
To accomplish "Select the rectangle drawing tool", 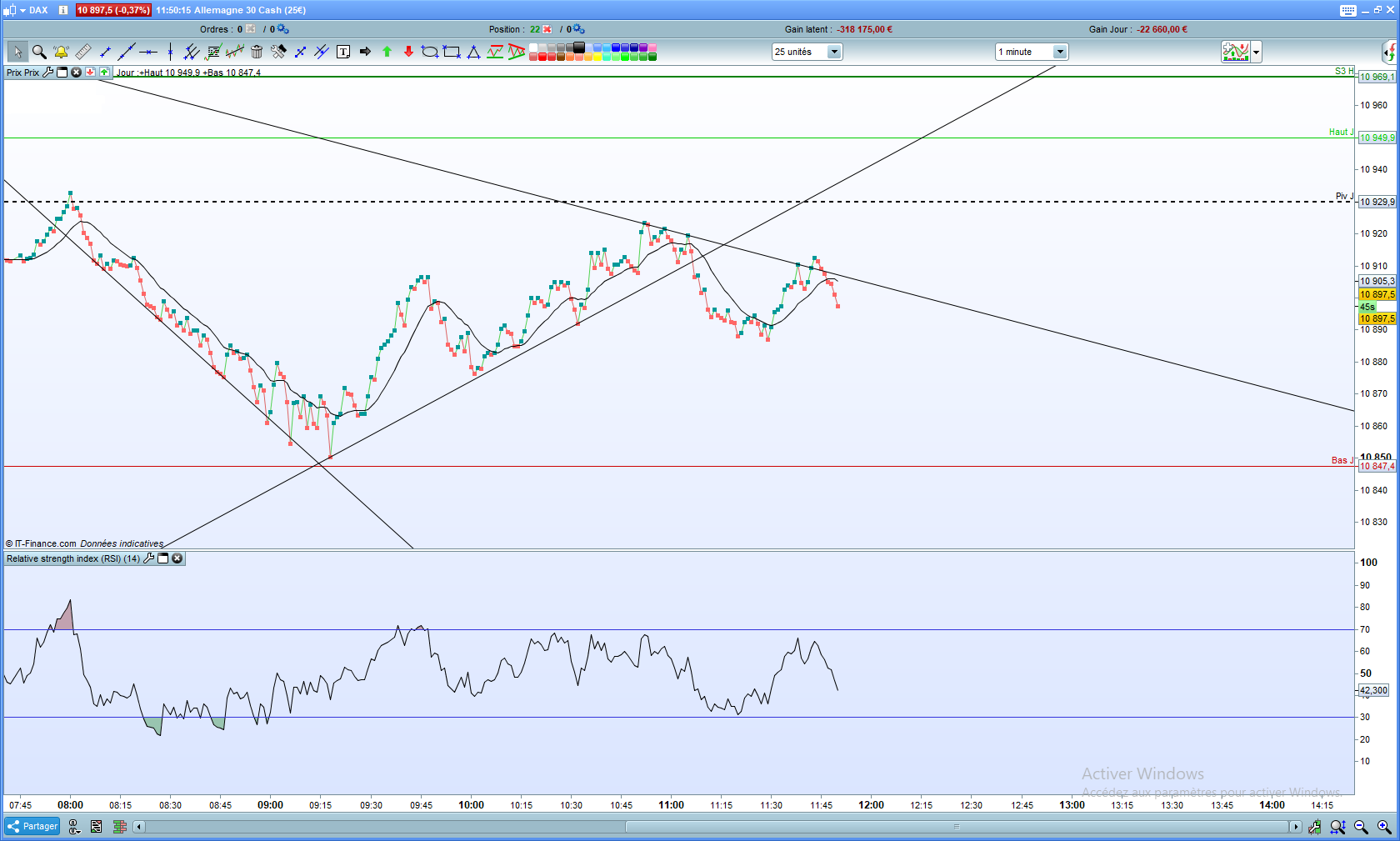I will 452,52.
